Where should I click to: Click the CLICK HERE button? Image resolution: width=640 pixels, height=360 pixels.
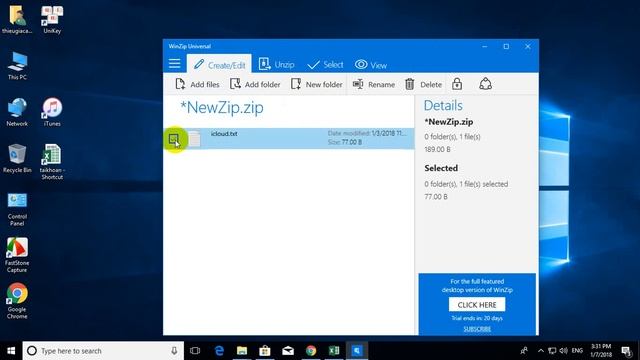(477, 304)
